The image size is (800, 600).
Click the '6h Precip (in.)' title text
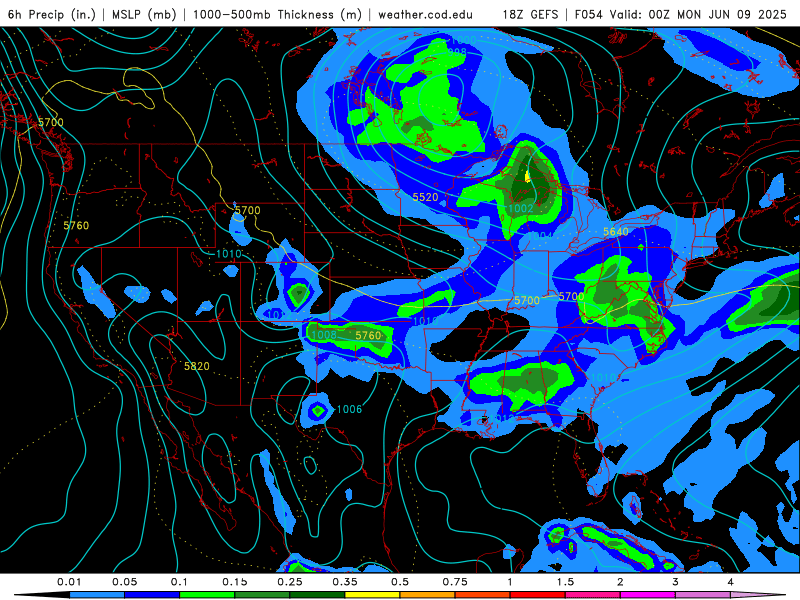(52, 14)
